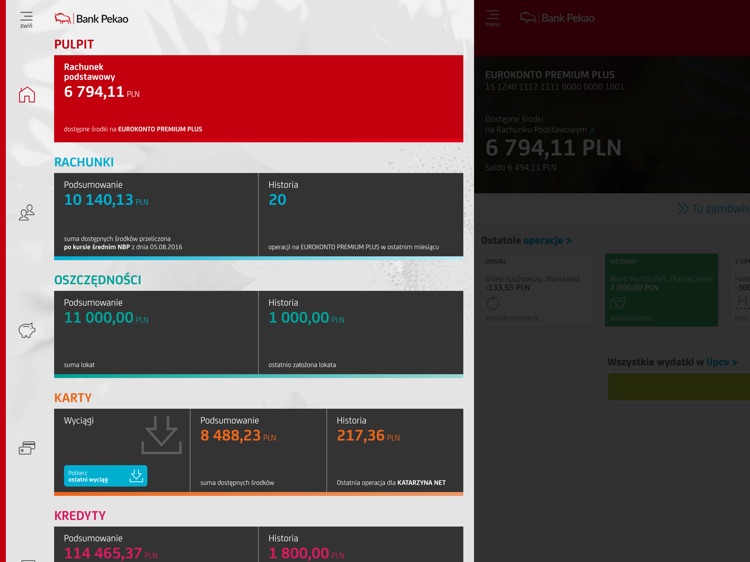Open Rachunki Podsumowanie tile 10 140,13 PLN
Screen dimensions: 750x562
coord(156,215)
